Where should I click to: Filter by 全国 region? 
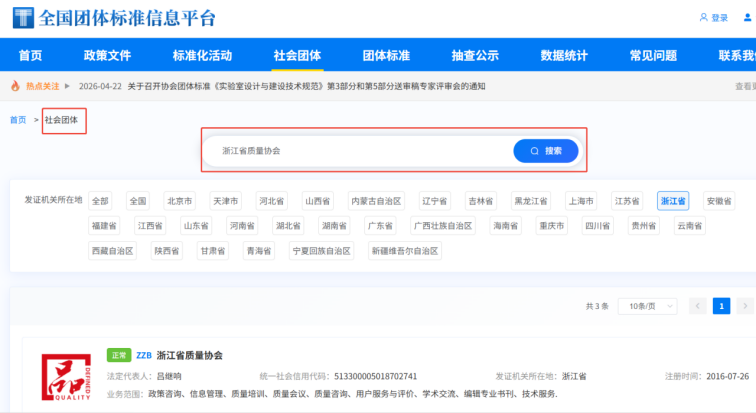tap(138, 201)
